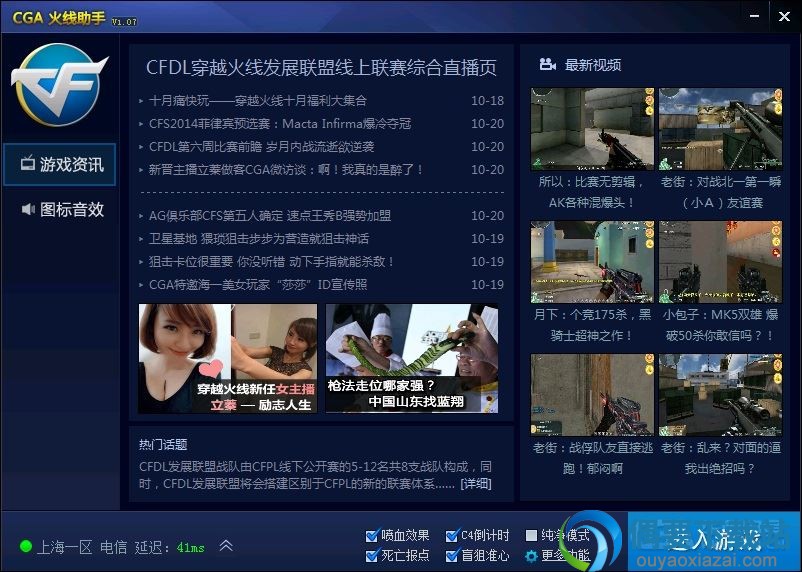Open news CGA特邀海一美女玩家莎莎
The image size is (802, 572).
pos(258,284)
